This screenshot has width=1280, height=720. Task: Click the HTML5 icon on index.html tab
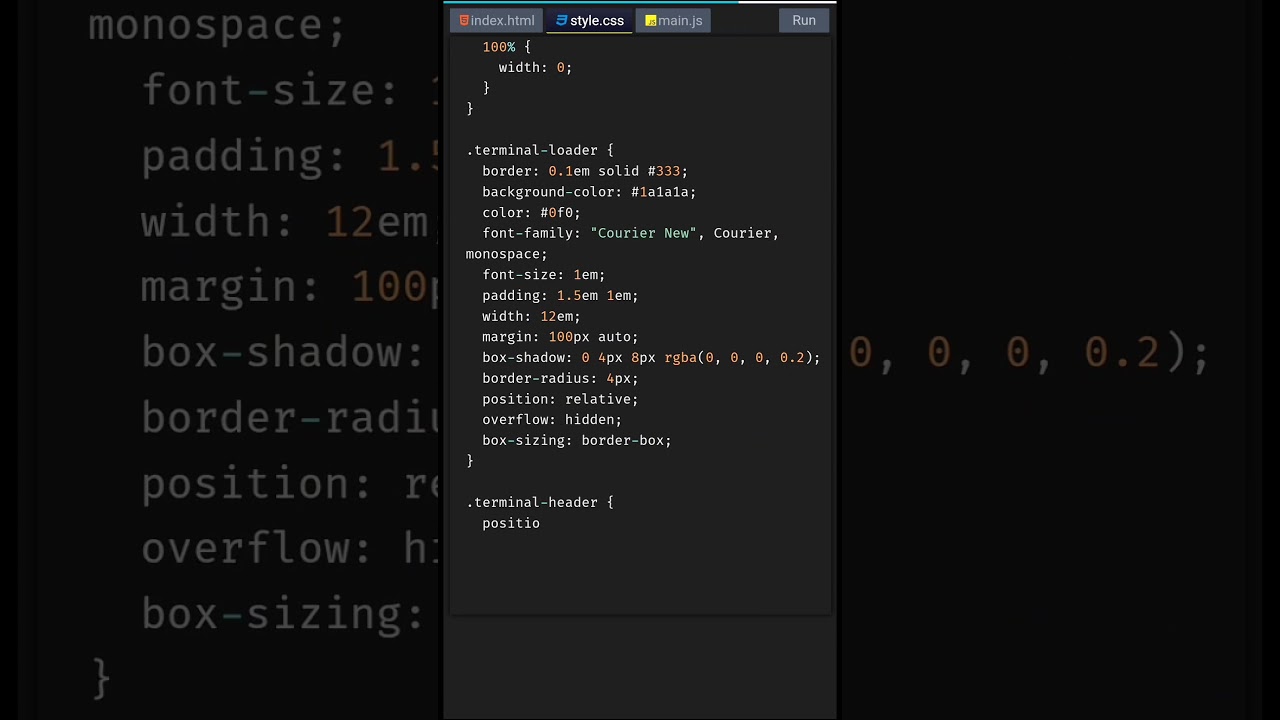click(464, 20)
